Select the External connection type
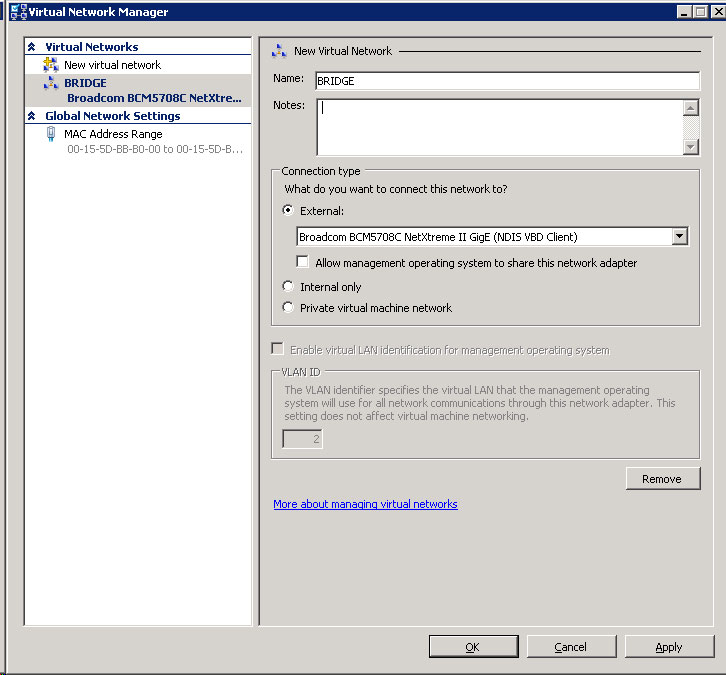Viewport: 726px width, 675px height. [289, 211]
